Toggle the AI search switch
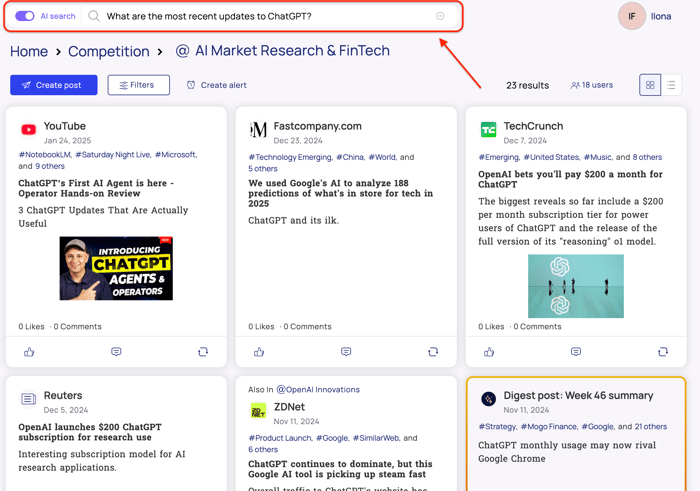 tap(25, 16)
